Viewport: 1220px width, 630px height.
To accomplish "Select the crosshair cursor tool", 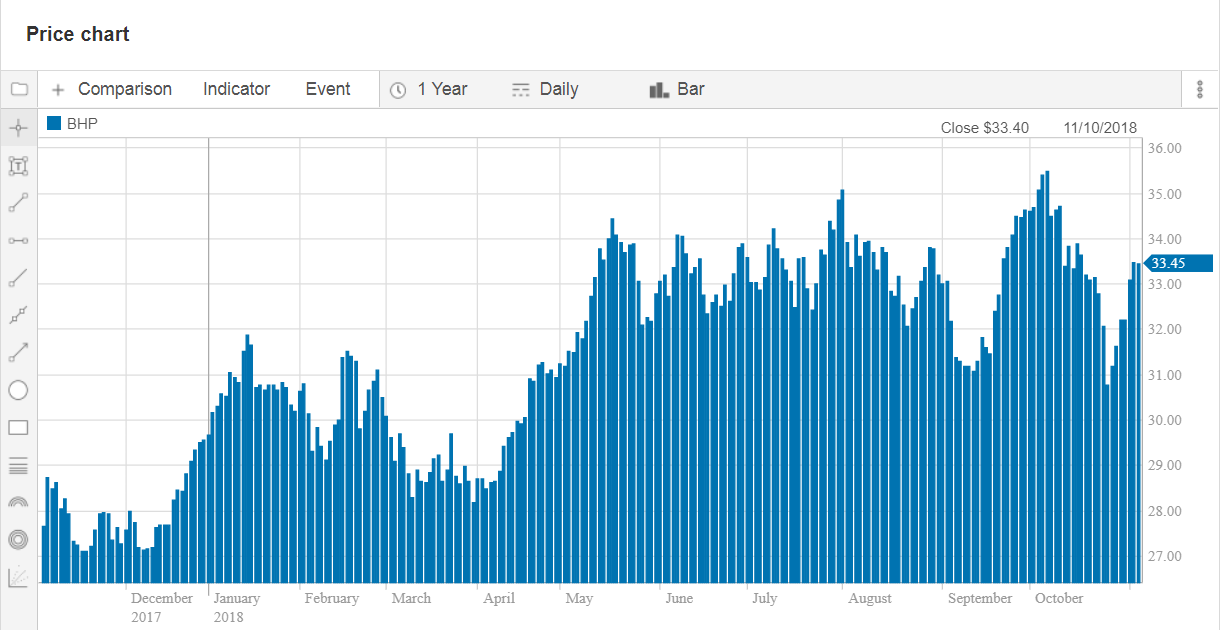I will pos(18,128).
